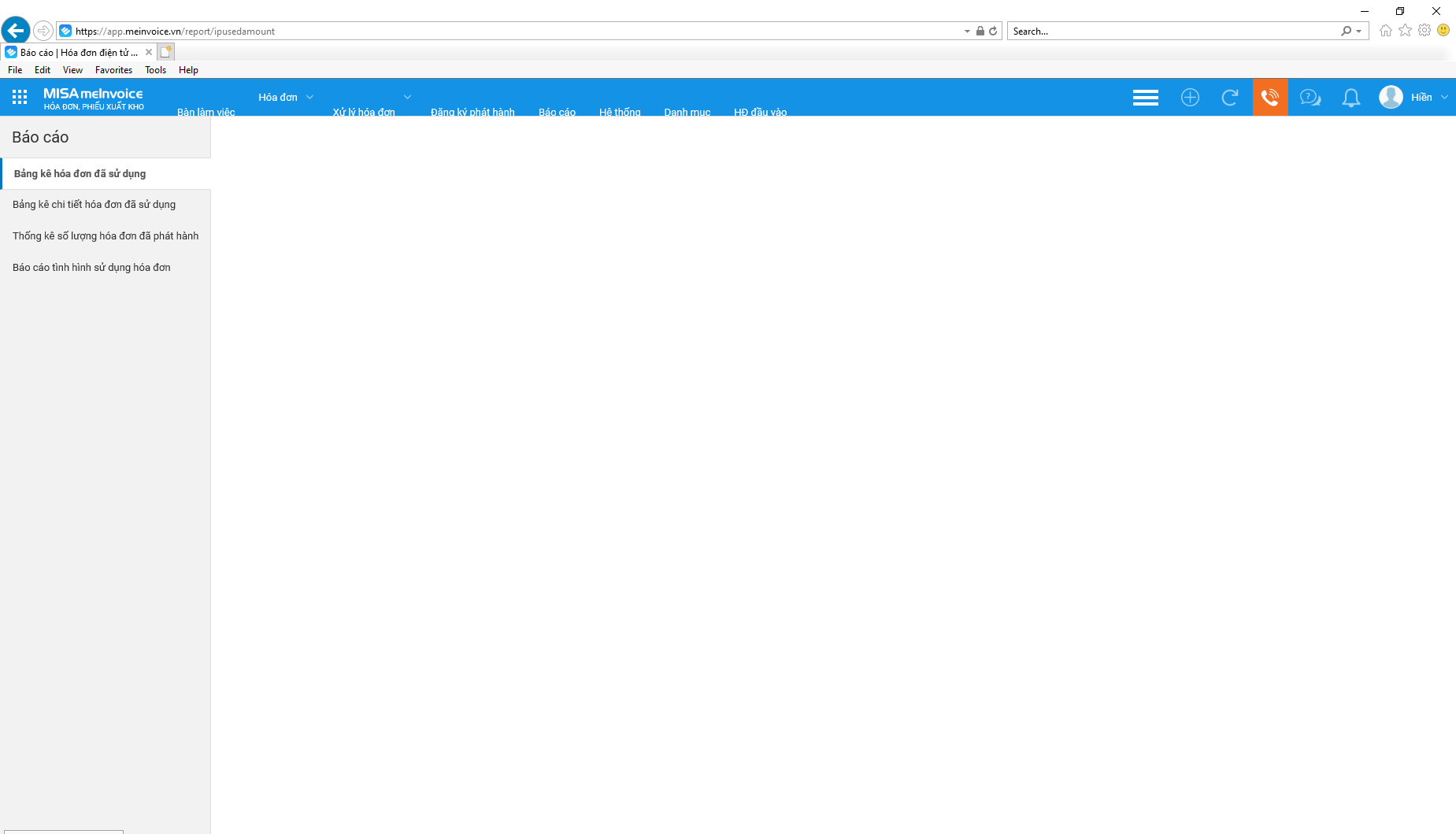The image size is (1456, 834).
Task: Click the refresh data icon in the blue bar
Action: [x=1229, y=98]
